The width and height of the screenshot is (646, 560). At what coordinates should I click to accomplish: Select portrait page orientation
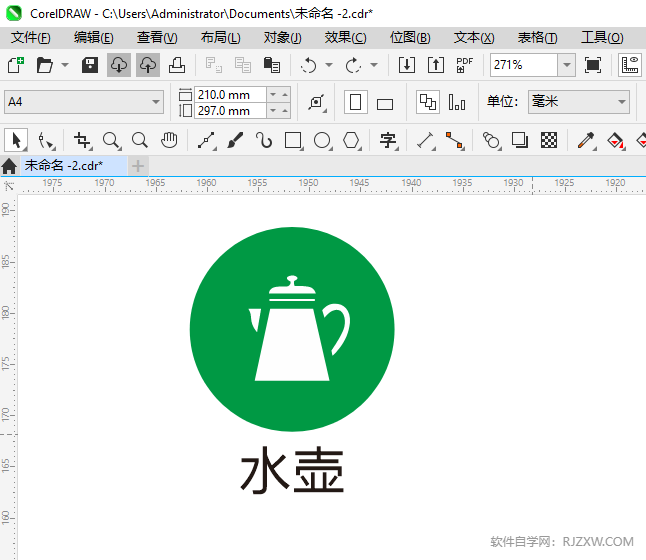click(356, 102)
